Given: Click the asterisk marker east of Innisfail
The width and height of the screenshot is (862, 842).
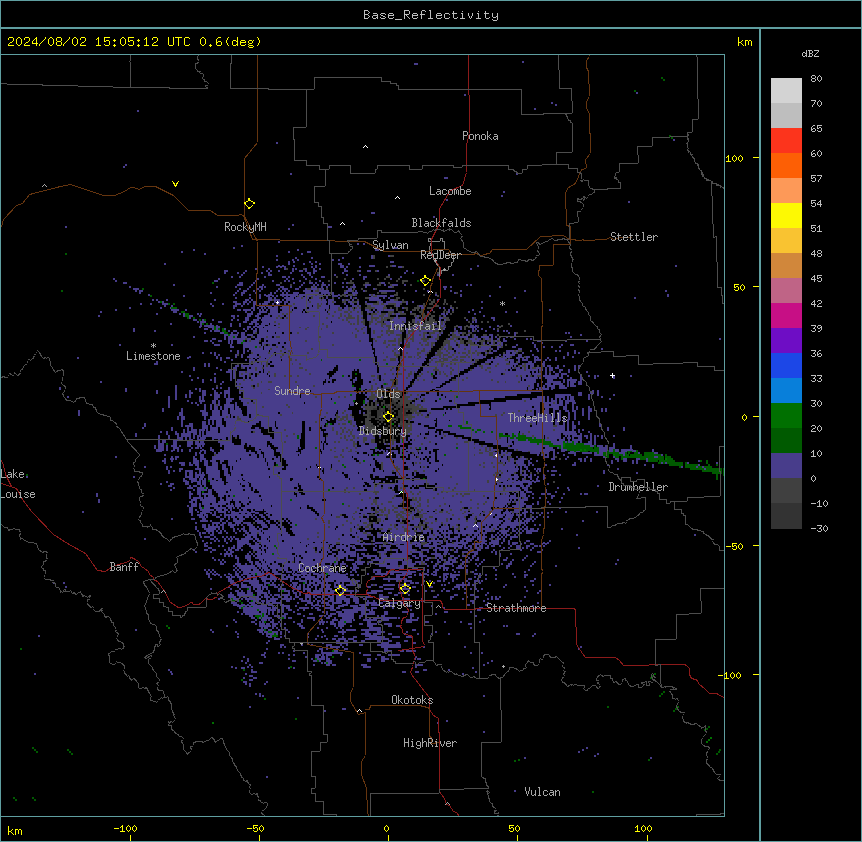Looking at the screenshot, I should [502, 303].
